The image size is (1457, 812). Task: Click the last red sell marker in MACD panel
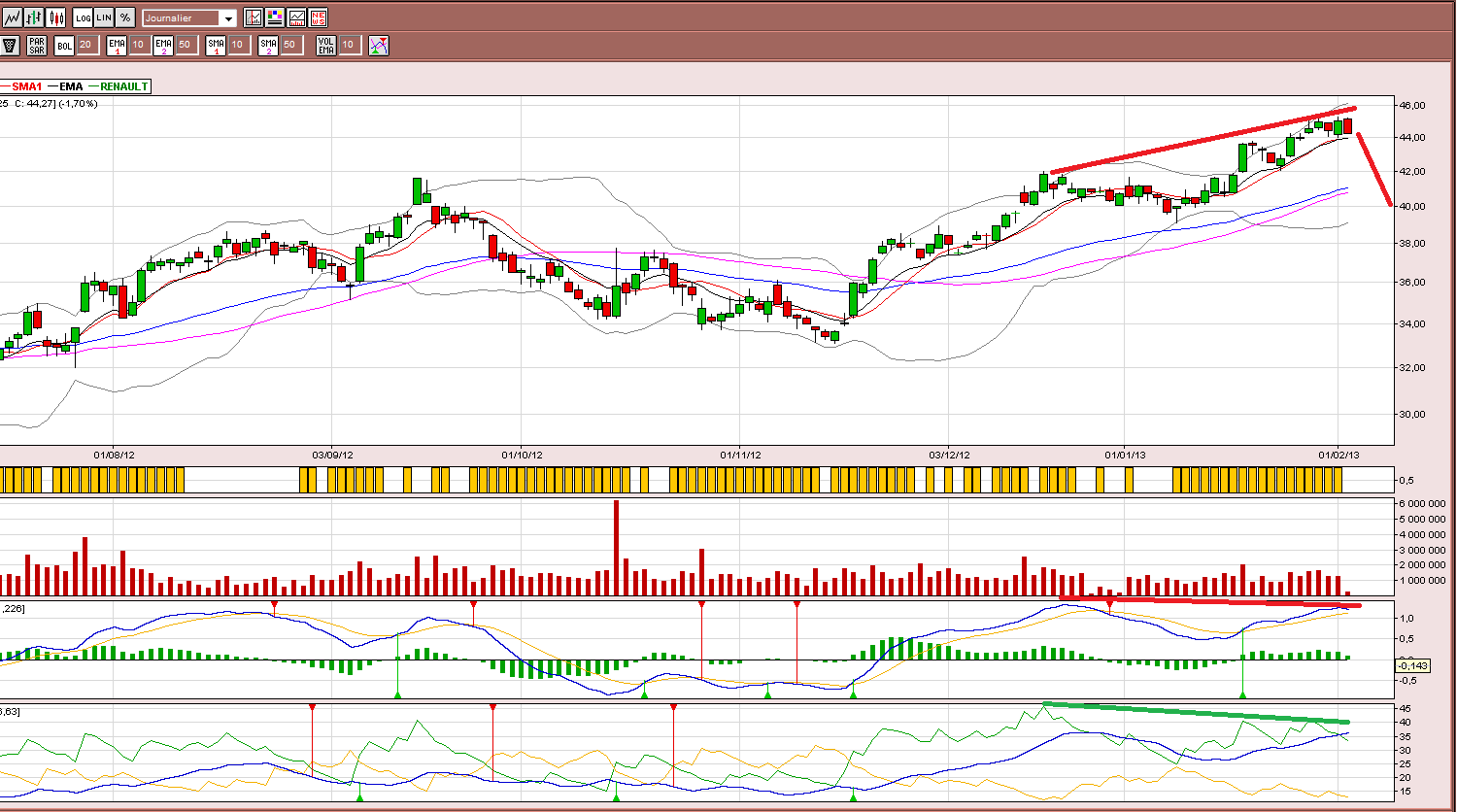(1109, 606)
